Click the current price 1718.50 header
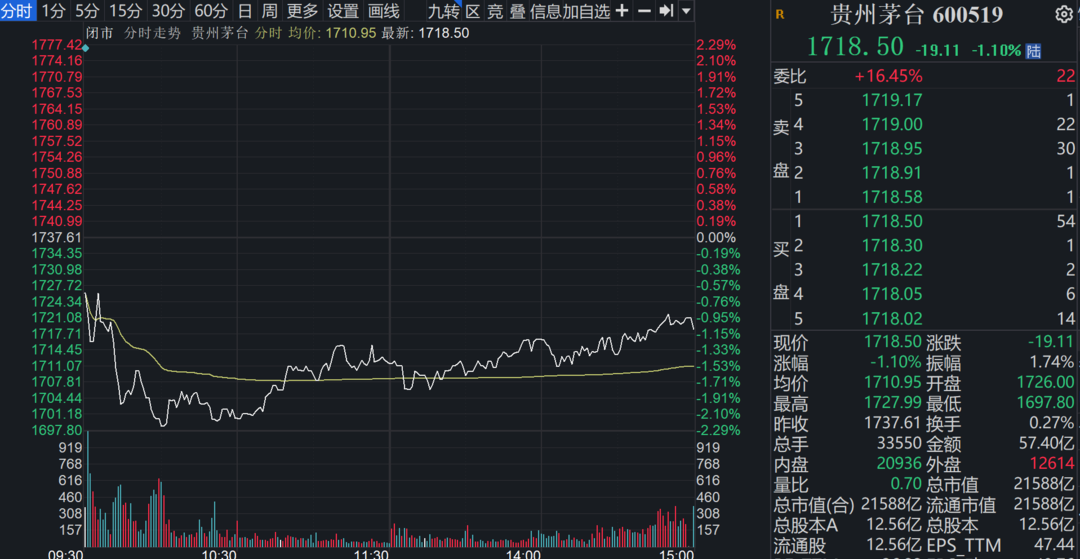This screenshot has height=559, width=1080. pos(855,47)
